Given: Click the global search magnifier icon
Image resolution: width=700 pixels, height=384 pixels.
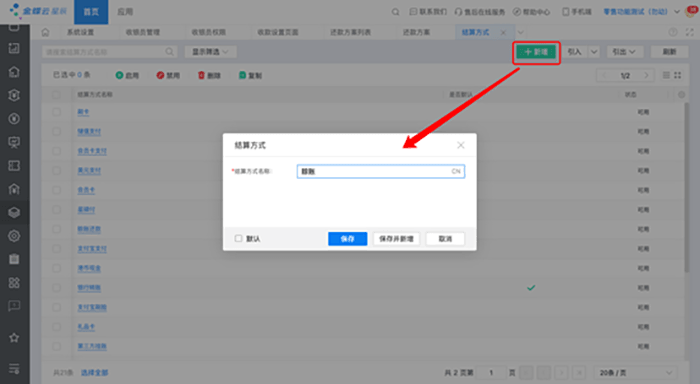Looking at the screenshot, I should coord(396,12).
